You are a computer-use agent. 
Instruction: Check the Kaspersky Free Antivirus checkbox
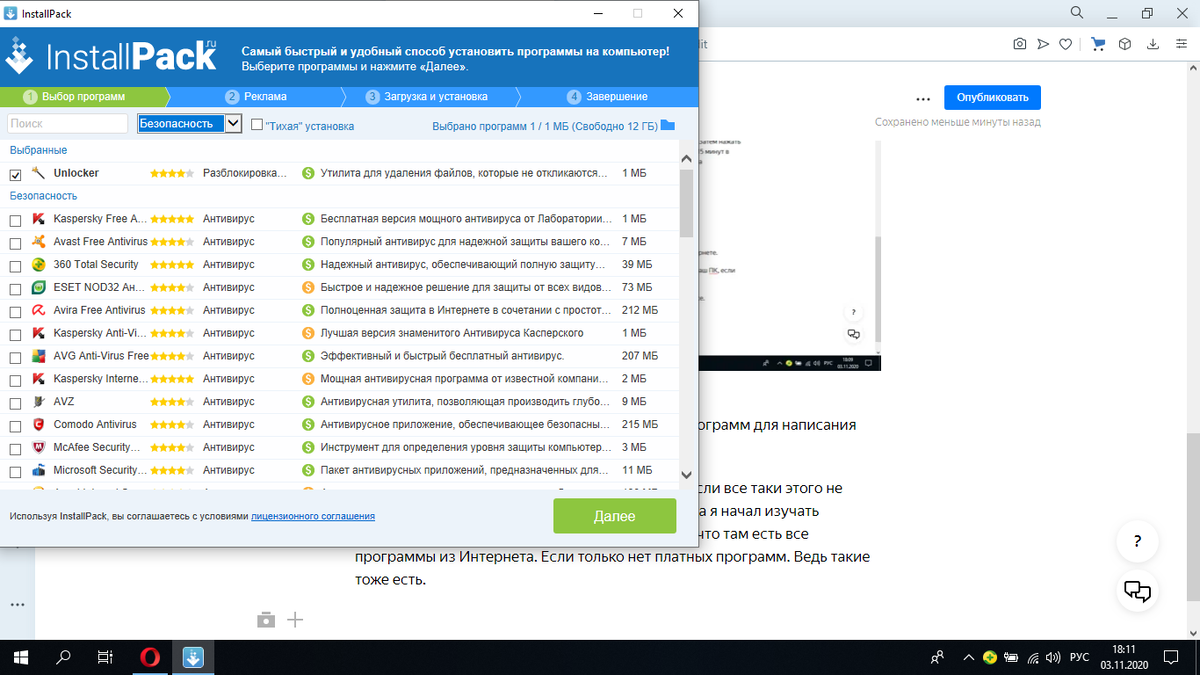(15, 219)
